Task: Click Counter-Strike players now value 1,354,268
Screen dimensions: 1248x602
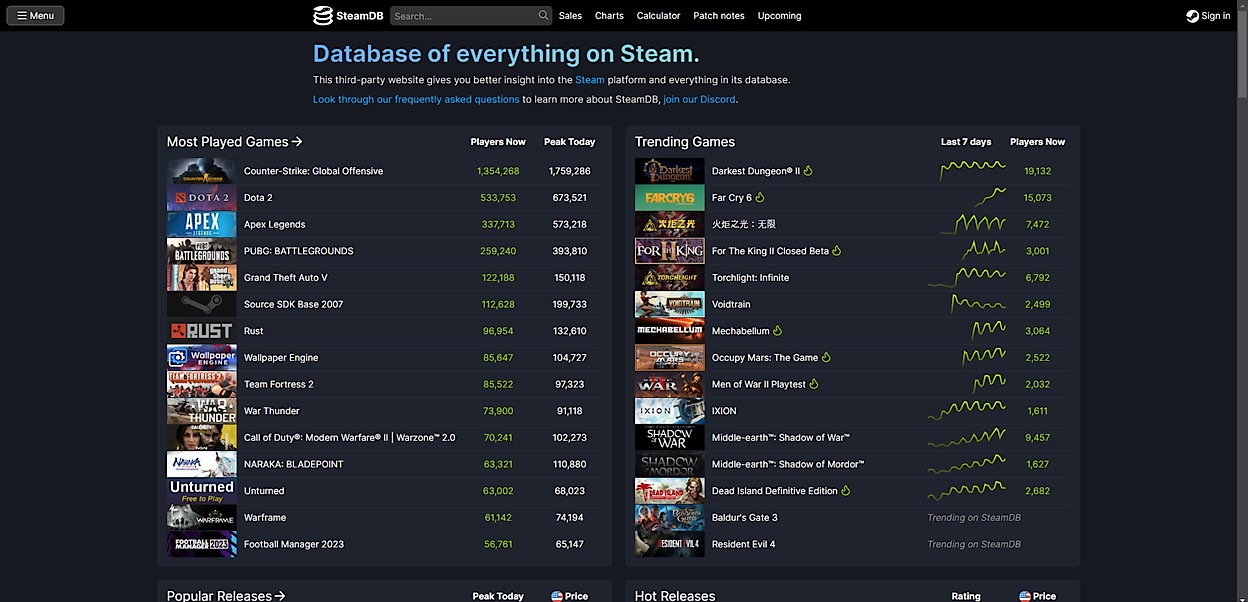Action: pyautogui.click(x=498, y=171)
